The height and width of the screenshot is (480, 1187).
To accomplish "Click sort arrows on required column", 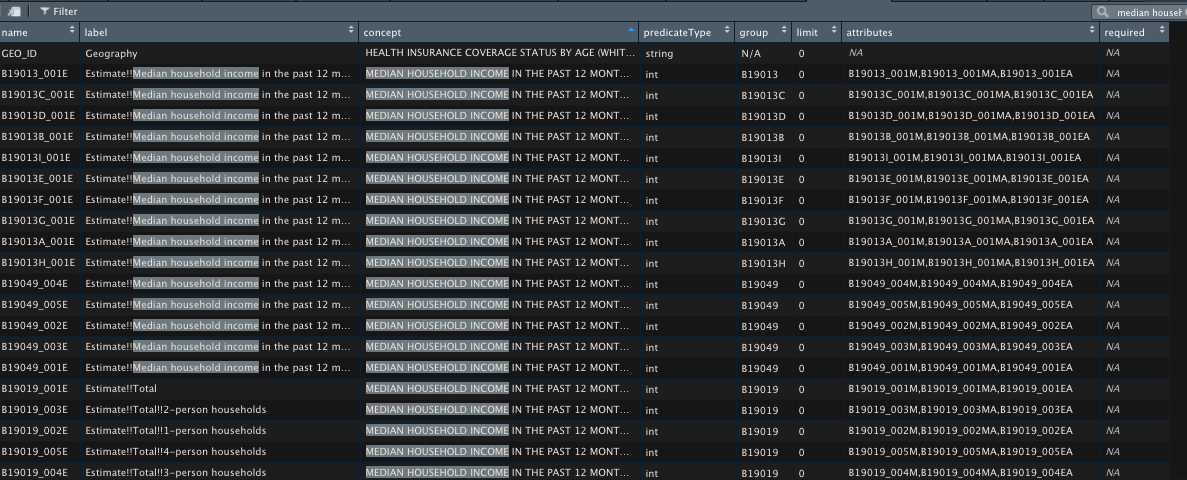I will click(x=1161, y=32).
